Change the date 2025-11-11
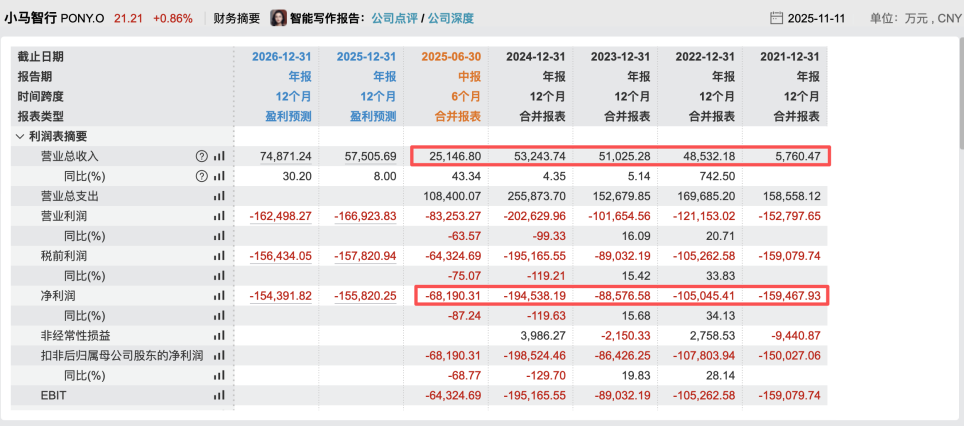The height and width of the screenshot is (426, 964). [816, 18]
